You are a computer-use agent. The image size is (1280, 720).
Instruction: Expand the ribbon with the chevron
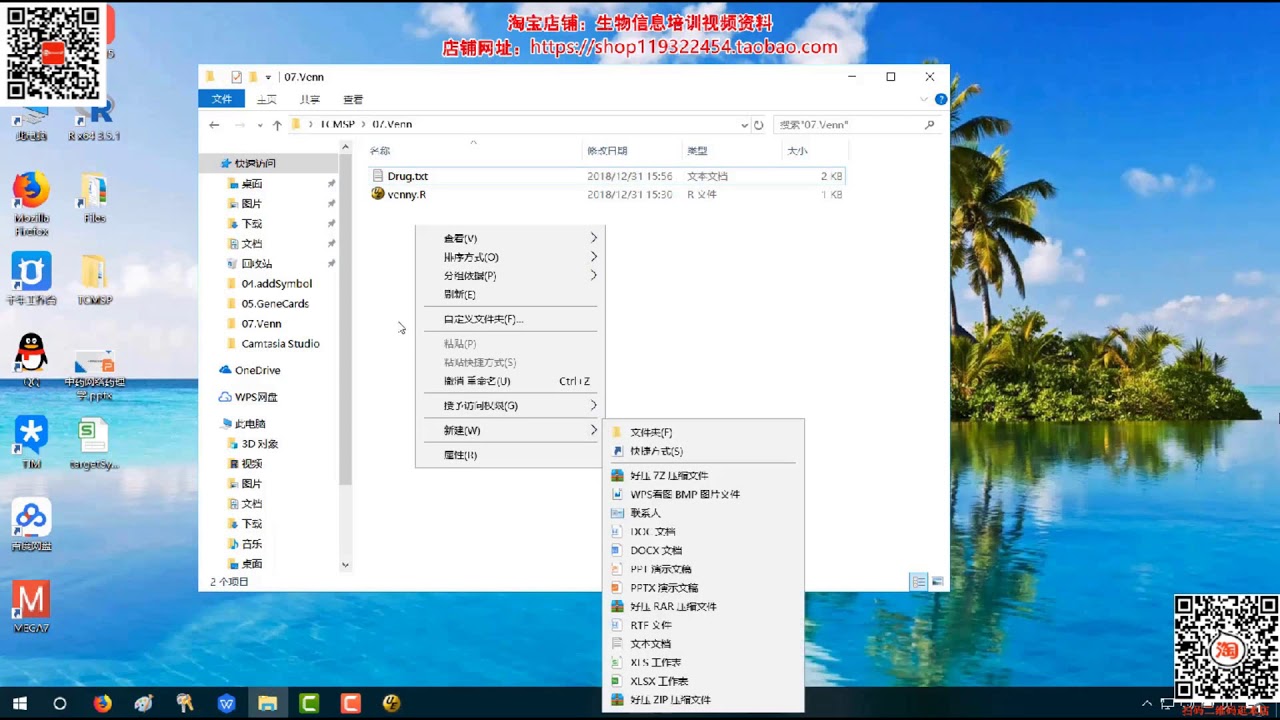pos(924,99)
